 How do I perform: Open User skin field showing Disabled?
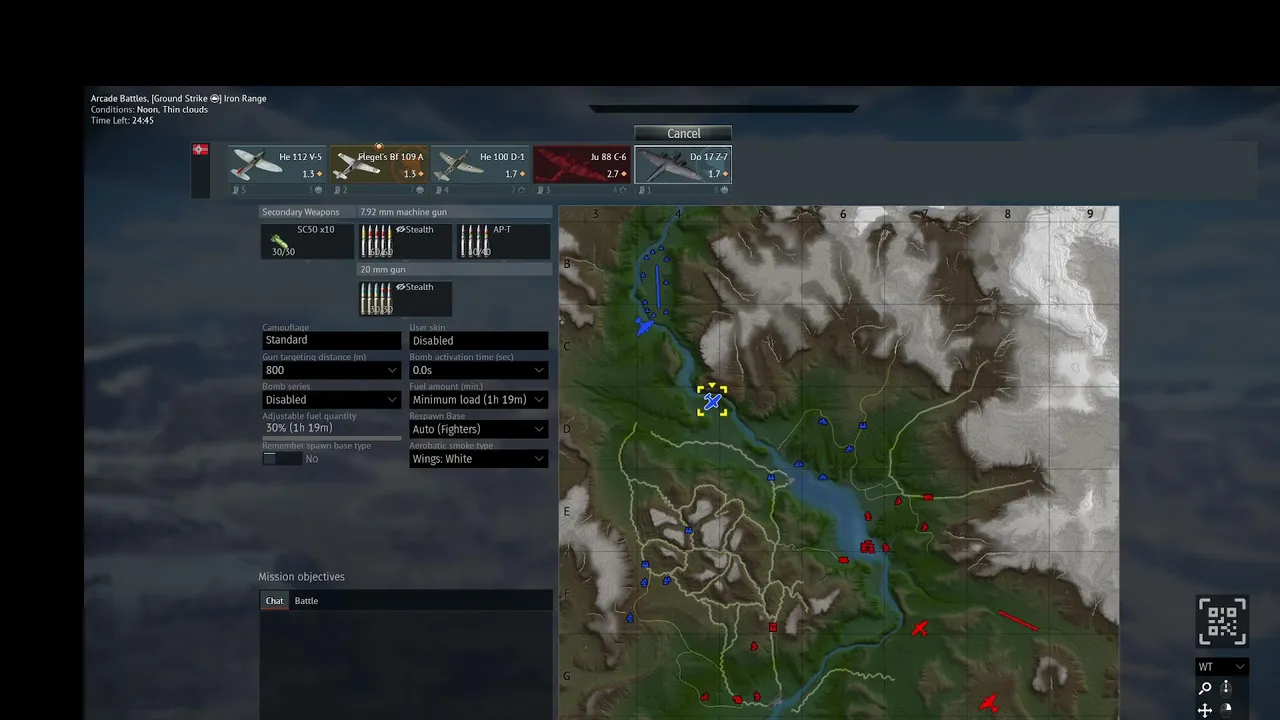click(478, 340)
